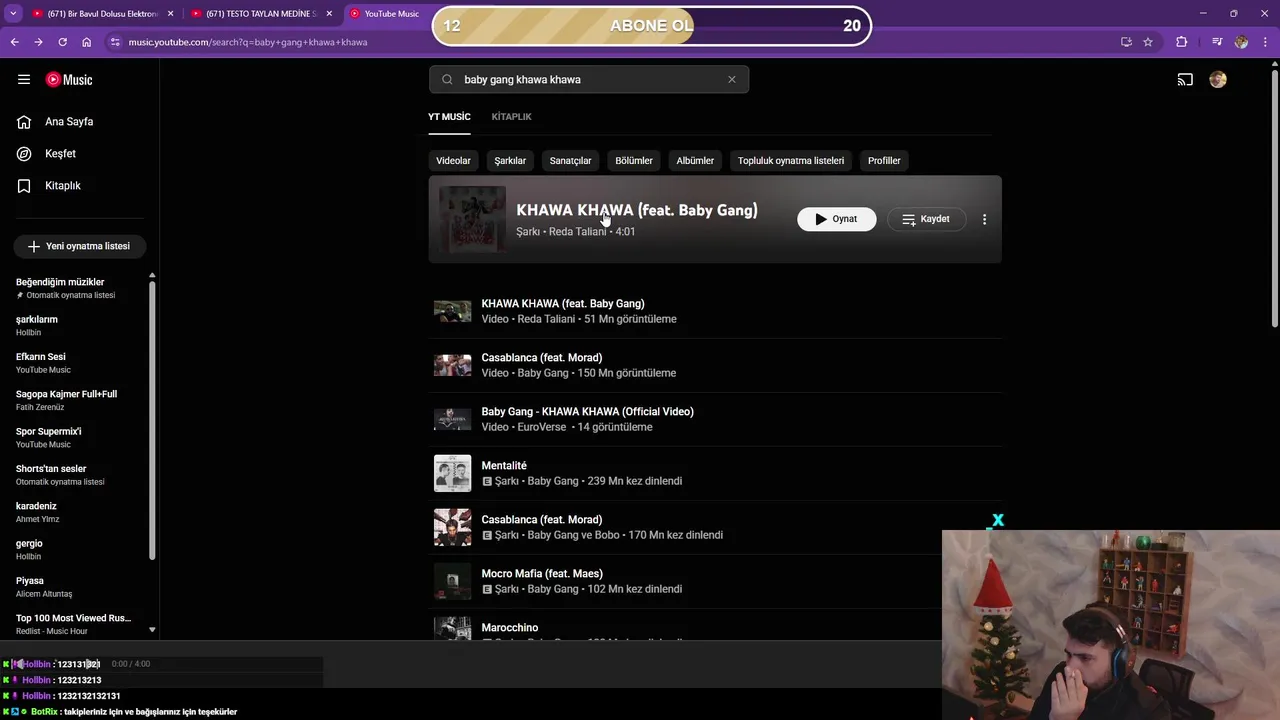This screenshot has height=720, width=1280.
Task: Switch to Bir Bavul Dolusu tab
Action: click(102, 14)
